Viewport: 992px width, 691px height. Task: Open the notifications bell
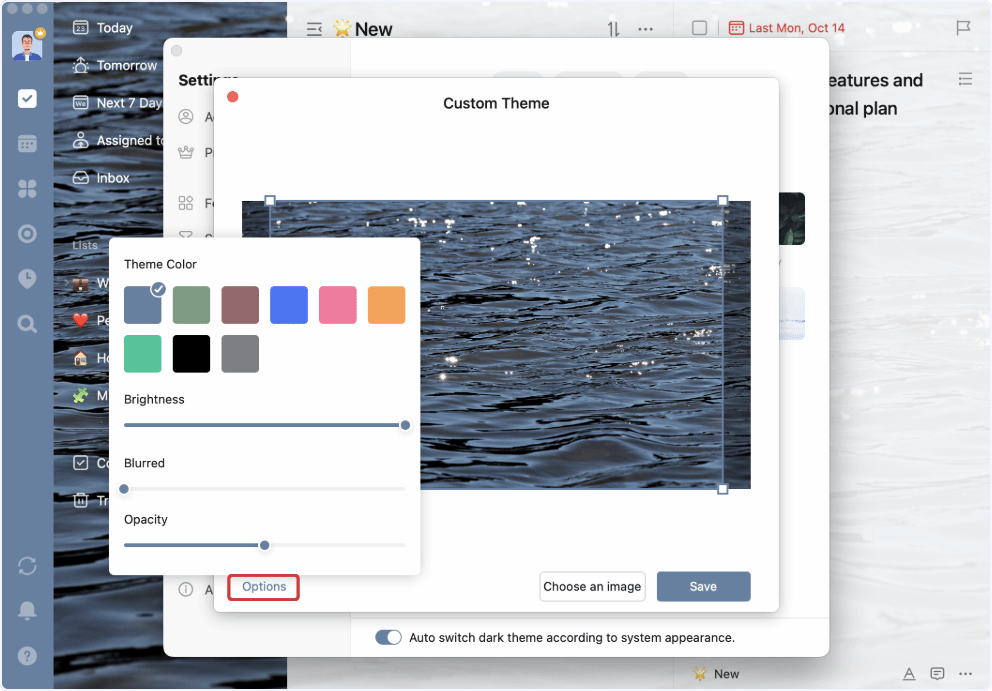click(x=27, y=610)
